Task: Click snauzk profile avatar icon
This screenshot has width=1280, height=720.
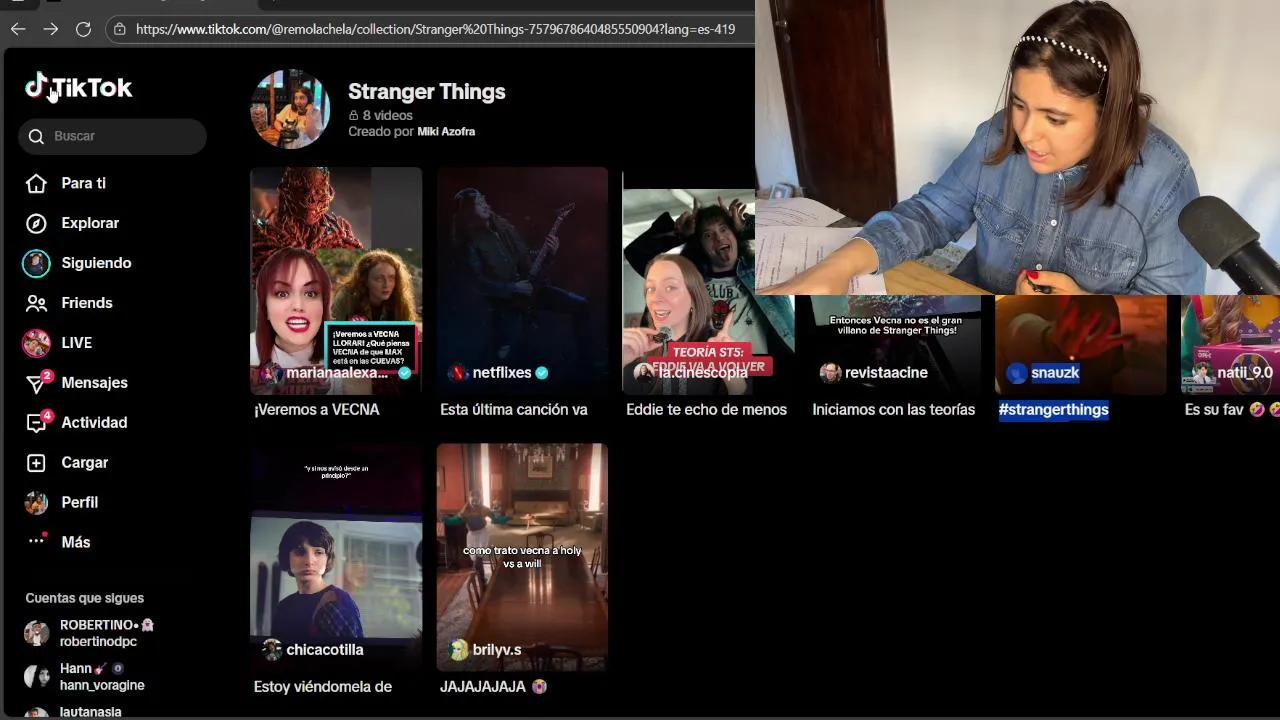Action: 1017,373
